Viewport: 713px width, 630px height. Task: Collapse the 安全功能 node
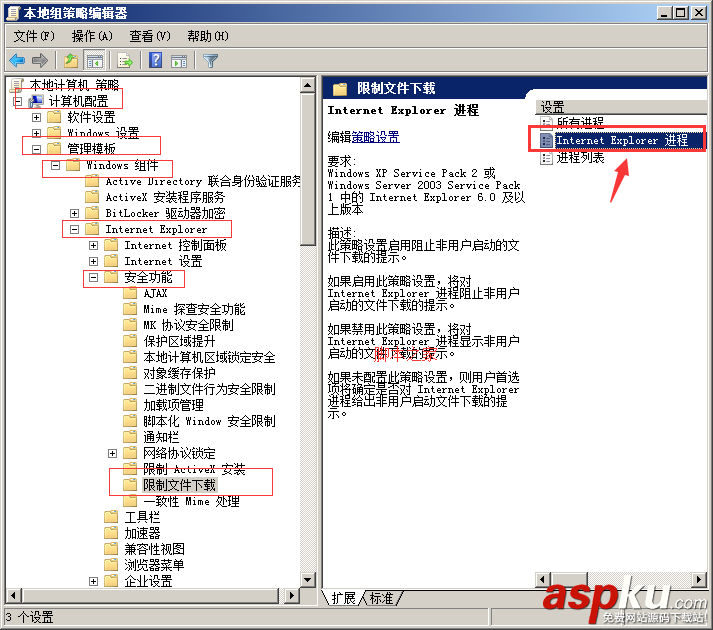coord(94,277)
